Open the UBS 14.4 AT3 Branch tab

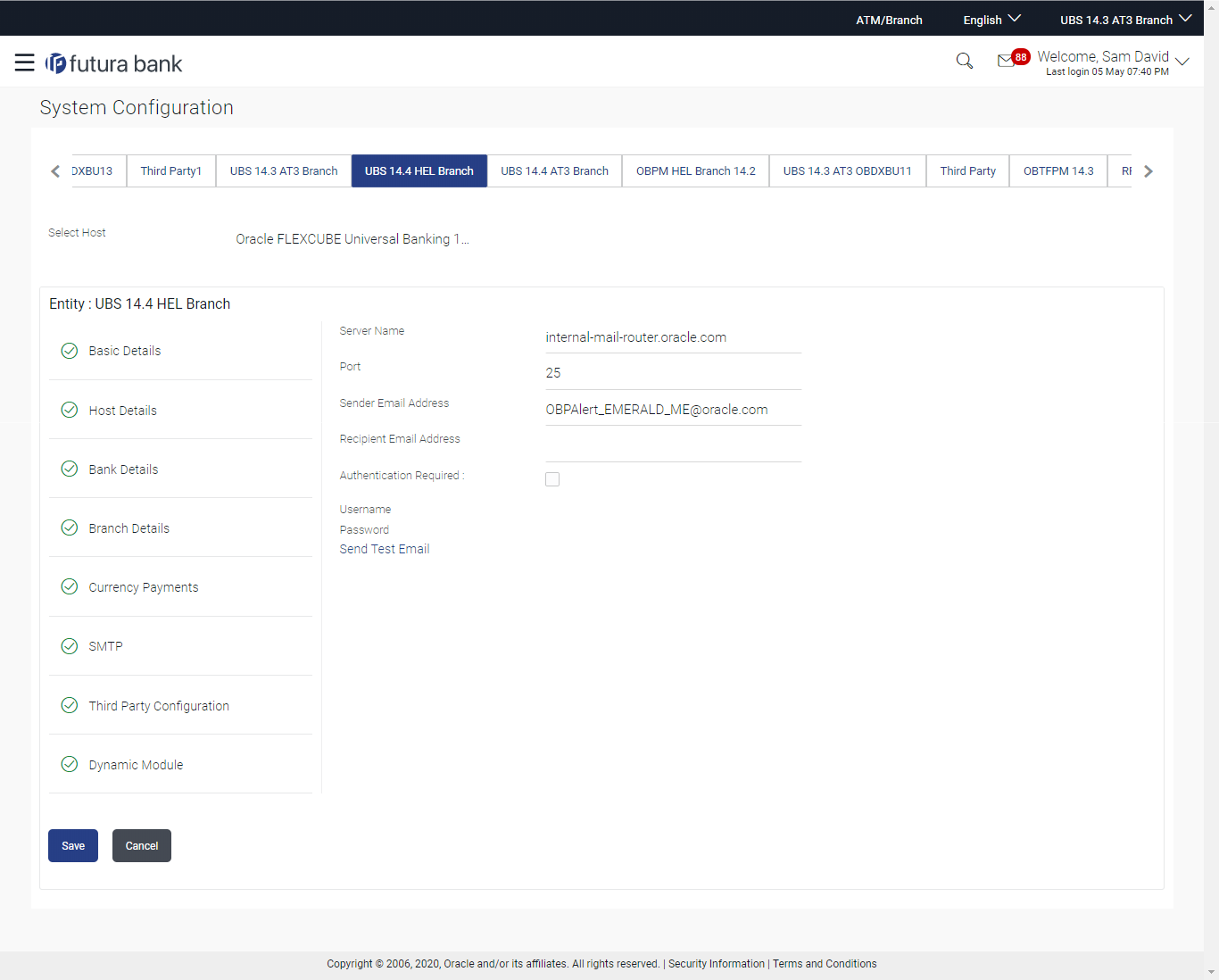point(555,170)
